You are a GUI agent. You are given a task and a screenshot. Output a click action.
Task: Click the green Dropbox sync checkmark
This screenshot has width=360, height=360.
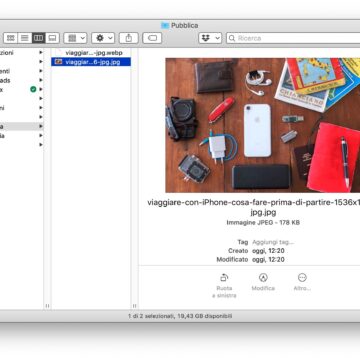33,89
